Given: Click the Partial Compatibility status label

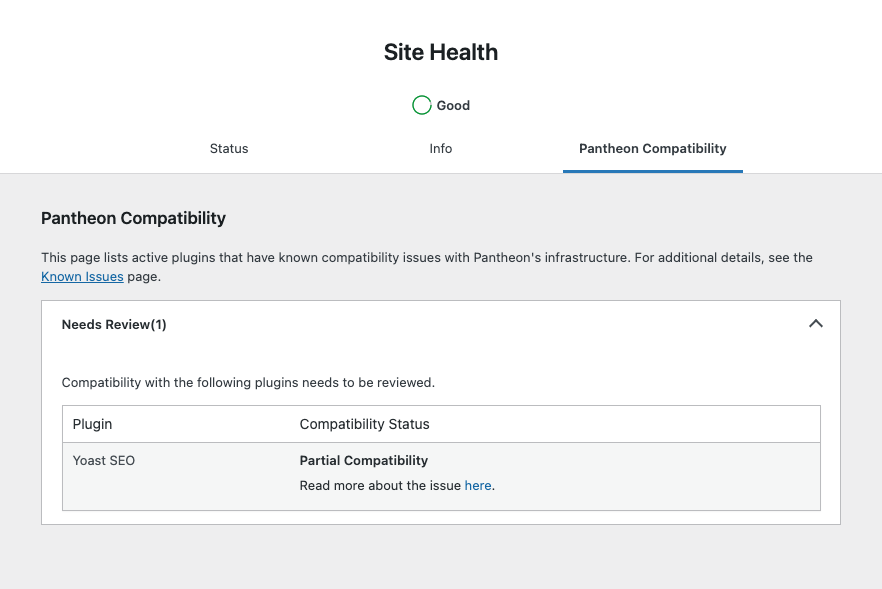Looking at the screenshot, I should click(x=363, y=460).
